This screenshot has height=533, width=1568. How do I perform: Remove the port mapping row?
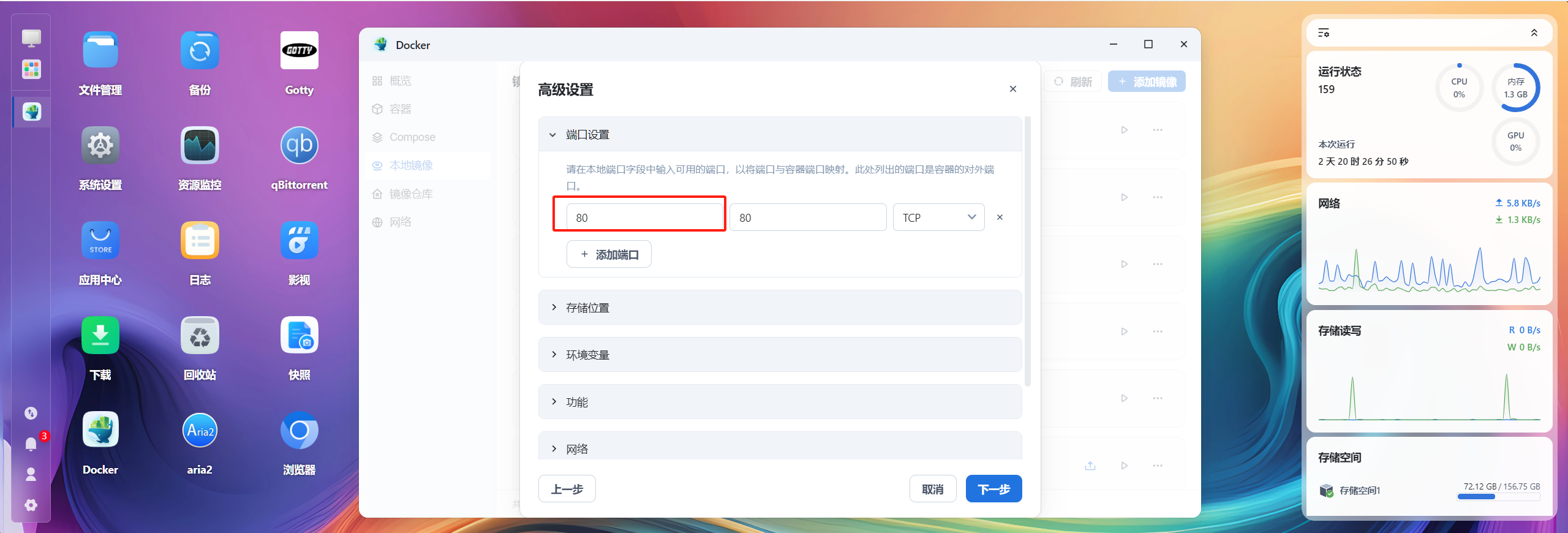tap(1000, 217)
